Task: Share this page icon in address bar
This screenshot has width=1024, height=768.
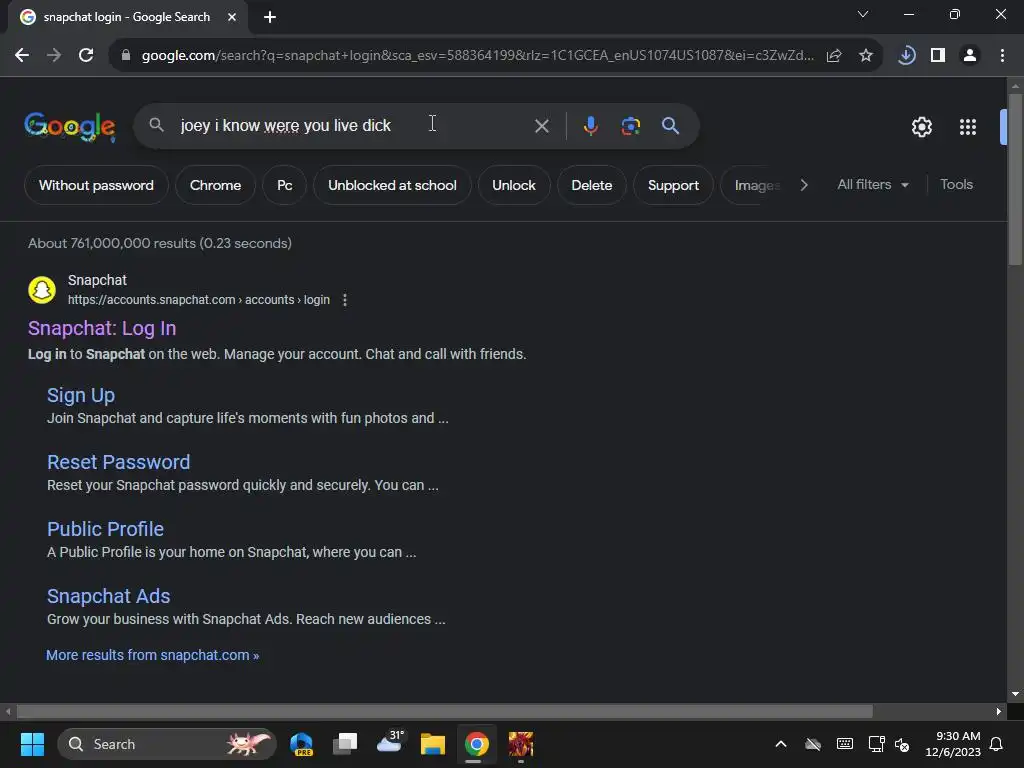Action: click(834, 56)
